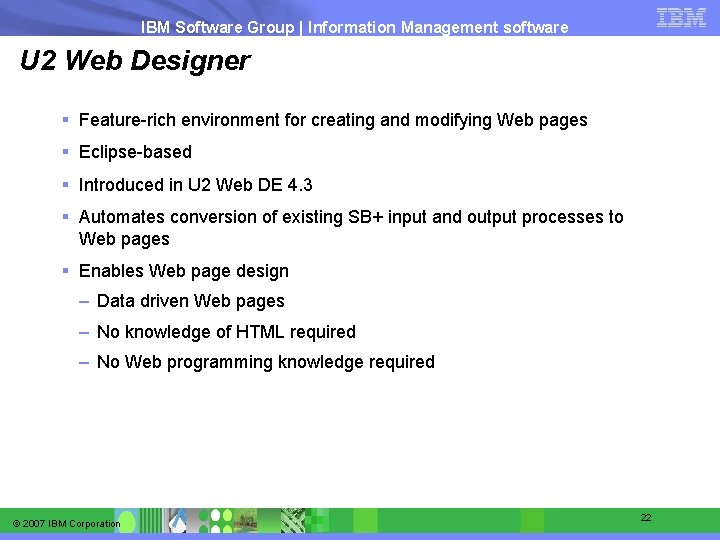The height and width of the screenshot is (540, 720).
Task: Click the IBM logo in header
Action: (681, 18)
